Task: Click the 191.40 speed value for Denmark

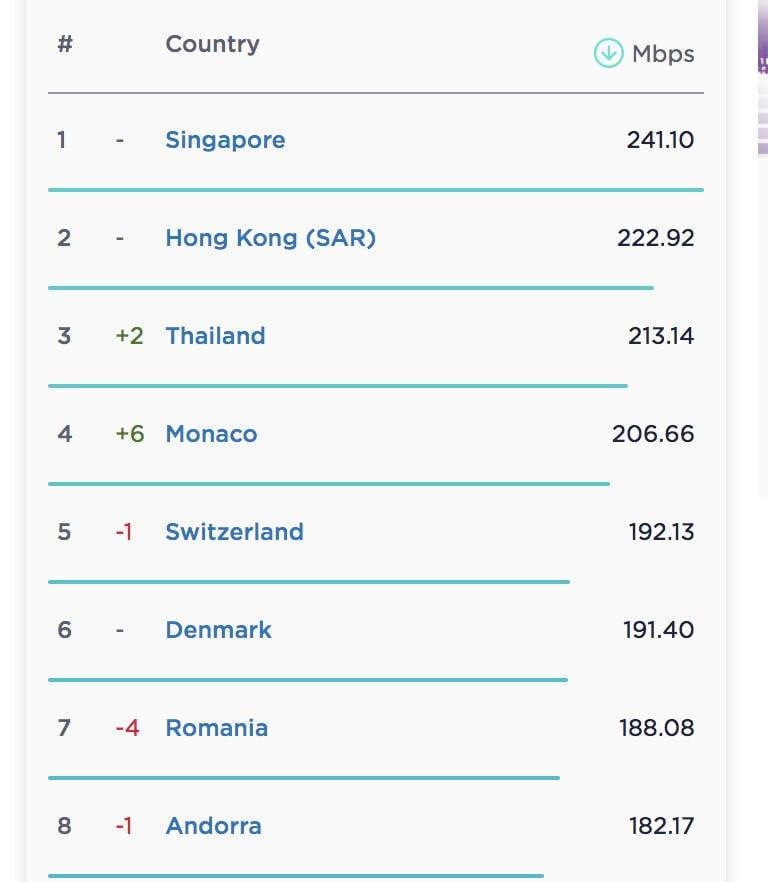Action: pos(658,630)
